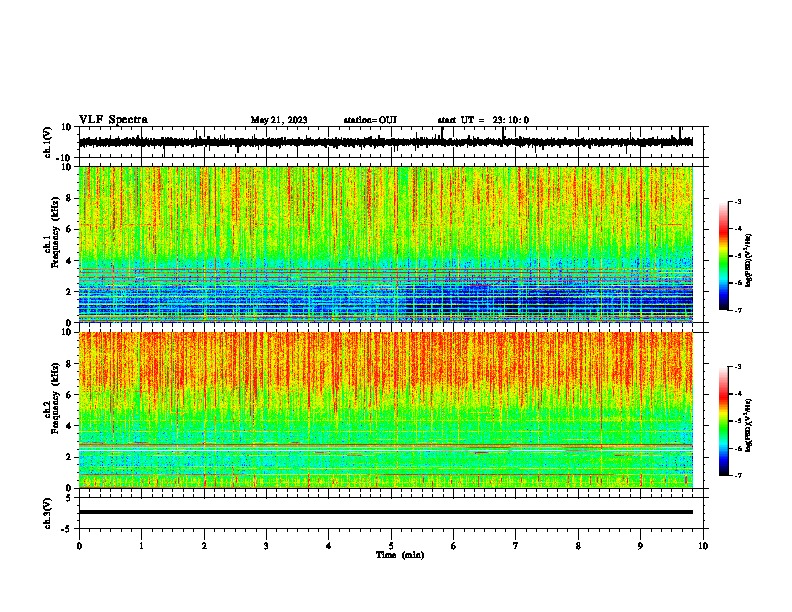This screenshot has width=792, height=612.
Task: Click time axis tick label "0"
Action: tap(79, 546)
